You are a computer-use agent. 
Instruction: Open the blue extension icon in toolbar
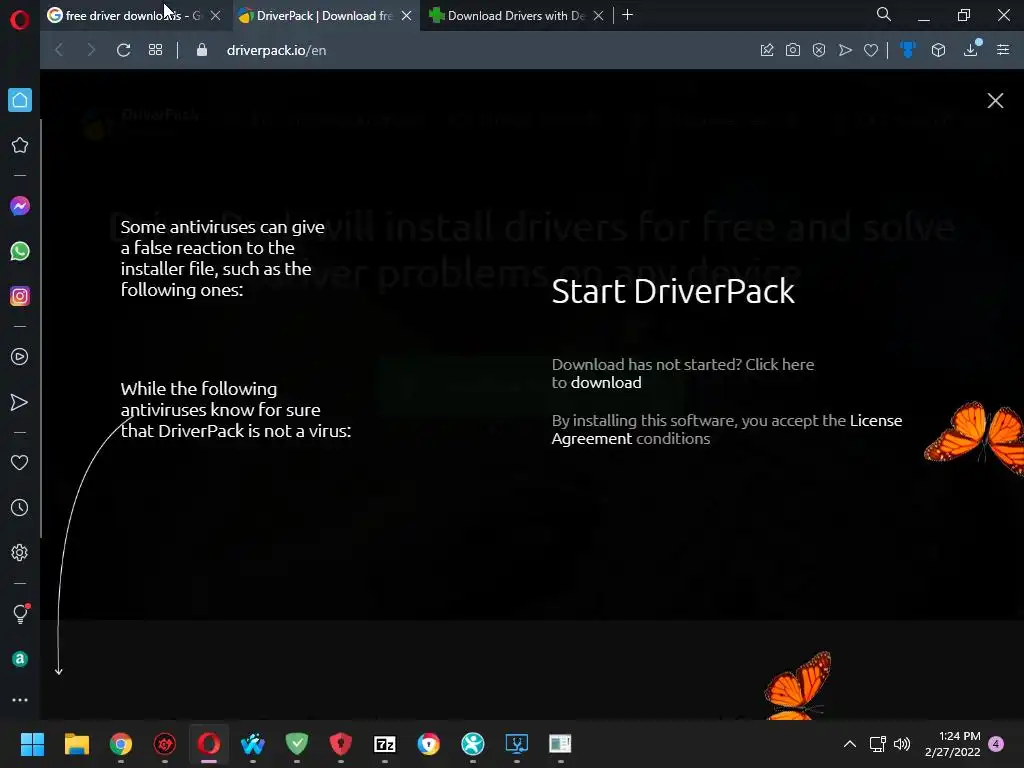(908, 50)
